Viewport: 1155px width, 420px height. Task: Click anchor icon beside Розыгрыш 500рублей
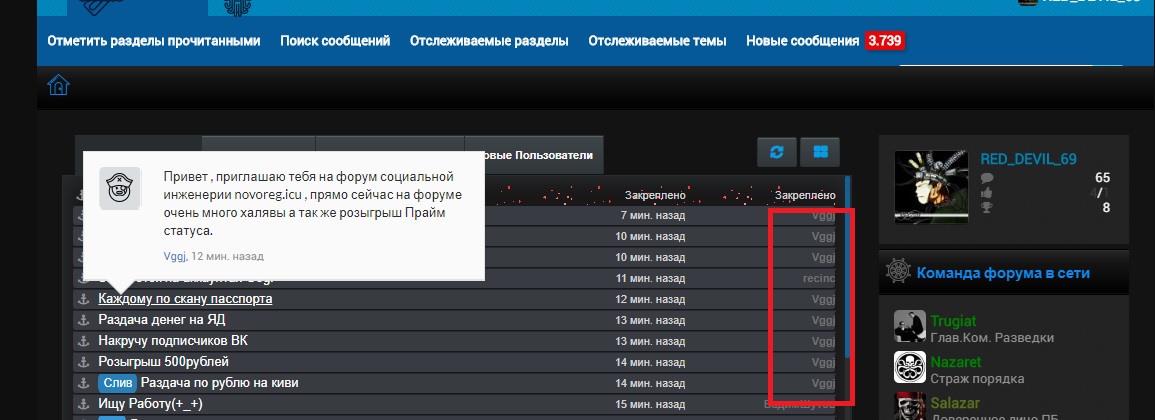[83, 362]
